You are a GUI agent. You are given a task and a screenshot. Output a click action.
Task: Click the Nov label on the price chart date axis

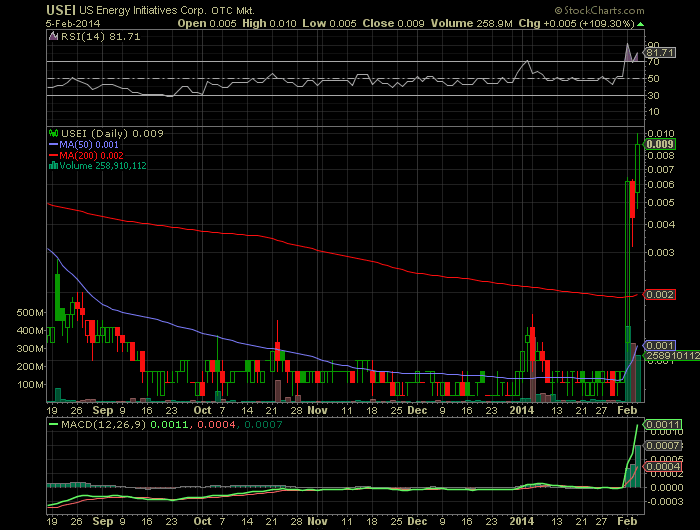pyautogui.click(x=317, y=410)
